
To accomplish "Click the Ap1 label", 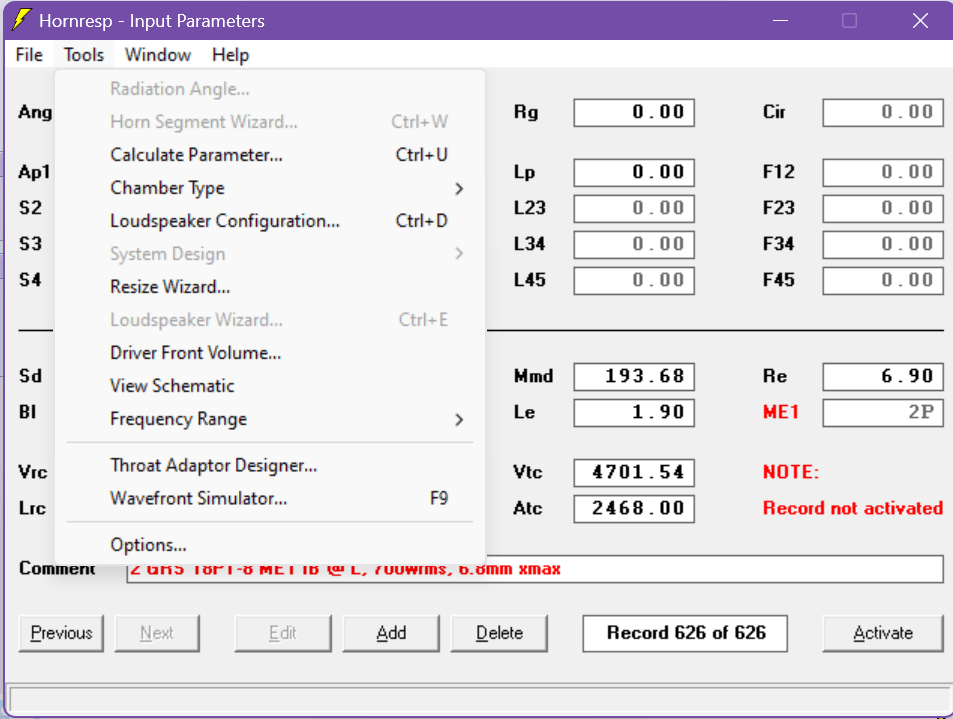I will pos(34,173).
